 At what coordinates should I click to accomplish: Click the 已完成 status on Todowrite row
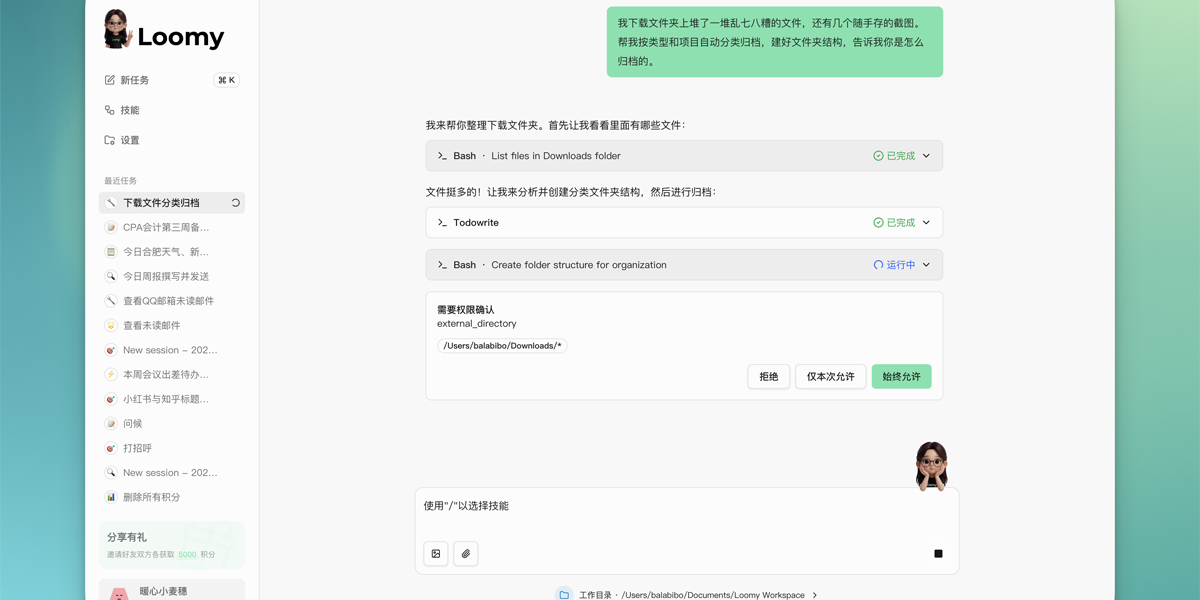[x=894, y=223]
